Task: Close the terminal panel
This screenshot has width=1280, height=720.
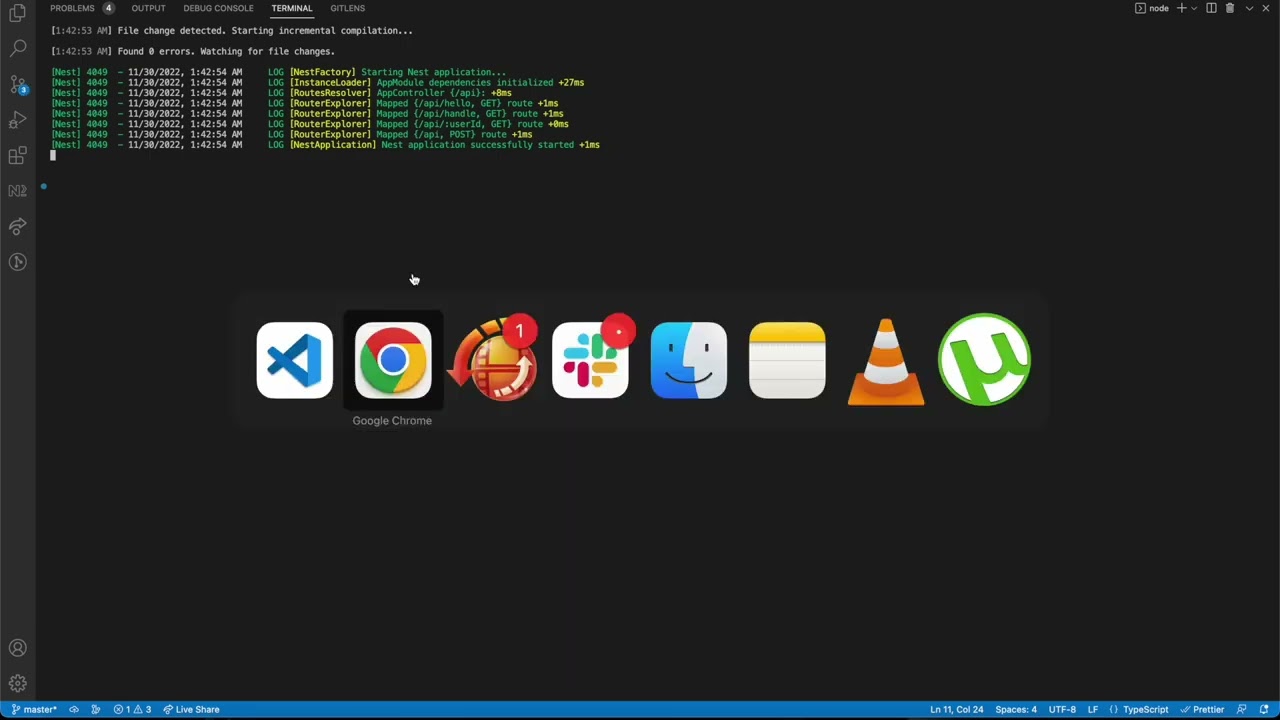Action: pyautogui.click(x=1266, y=8)
